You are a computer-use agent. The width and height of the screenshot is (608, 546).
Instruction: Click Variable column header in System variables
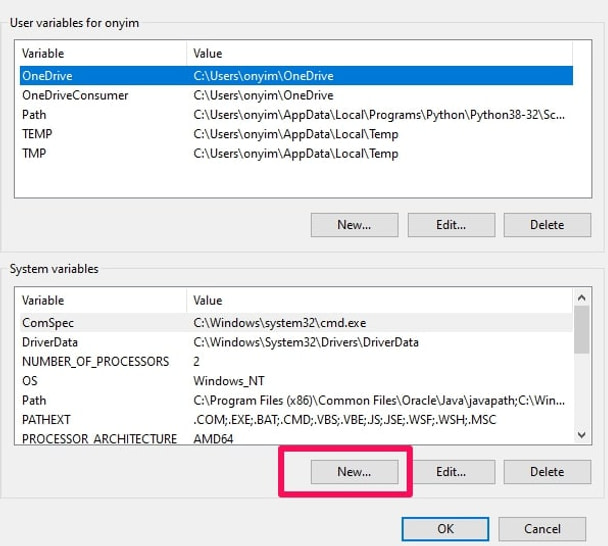pos(101,300)
